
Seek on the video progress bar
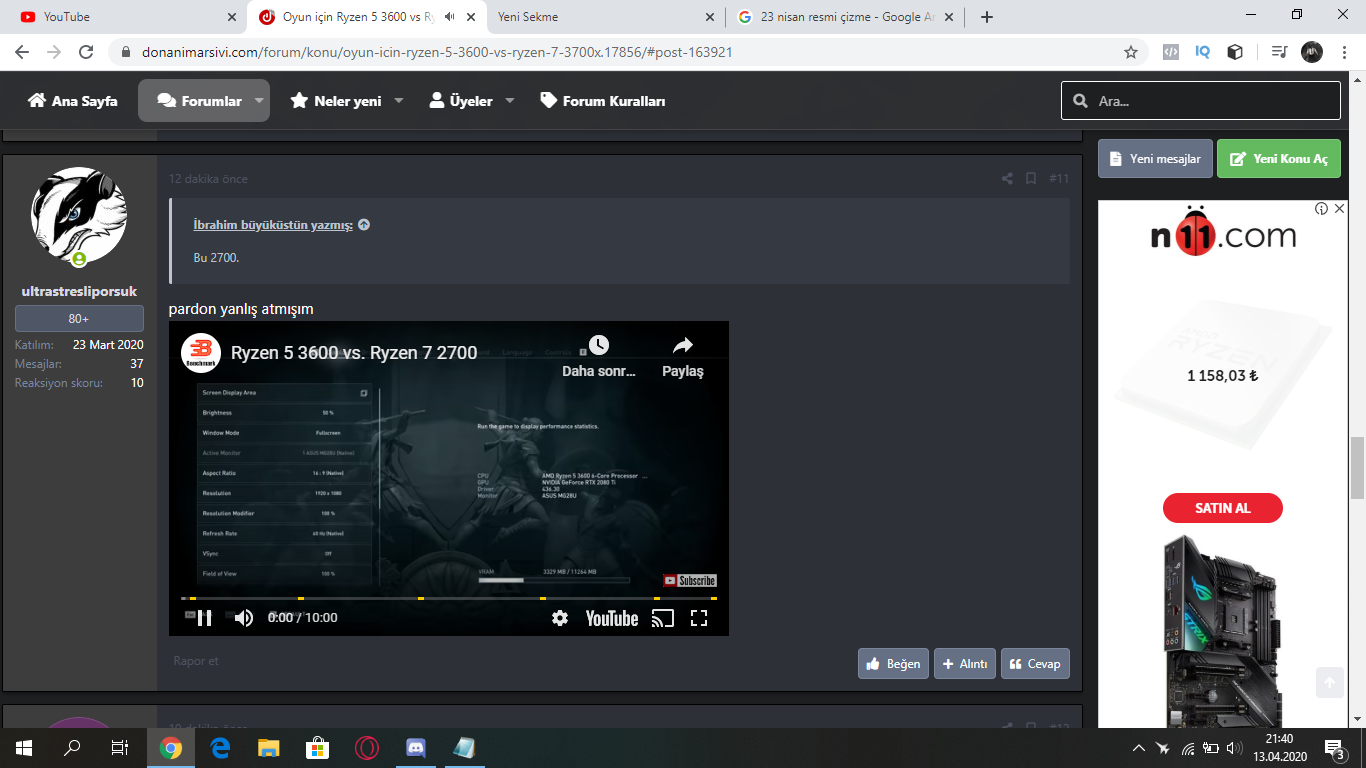(449, 598)
